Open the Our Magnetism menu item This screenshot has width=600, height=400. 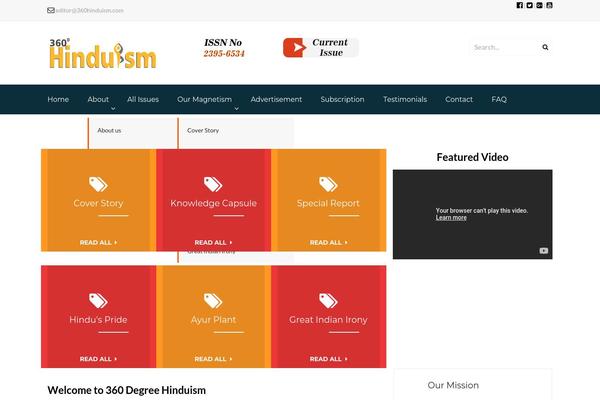pos(204,99)
